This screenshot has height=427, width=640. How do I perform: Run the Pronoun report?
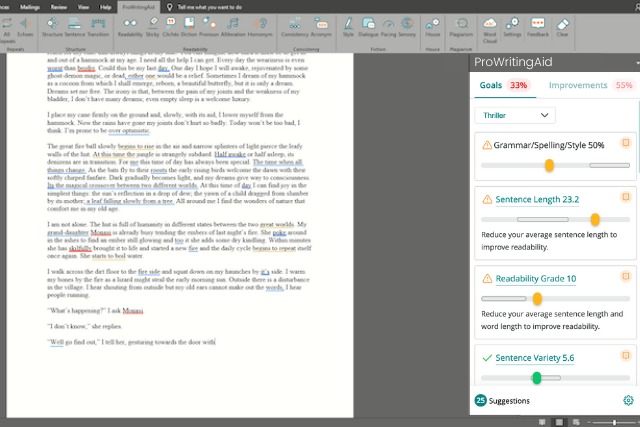click(x=209, y=28)
